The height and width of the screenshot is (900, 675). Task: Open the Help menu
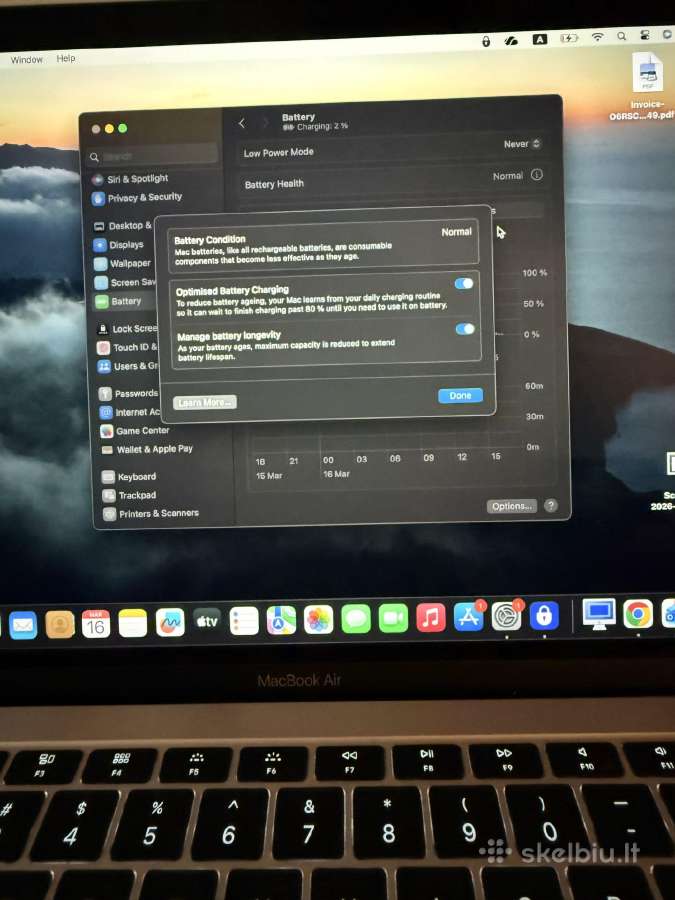[x=65, y=58]
